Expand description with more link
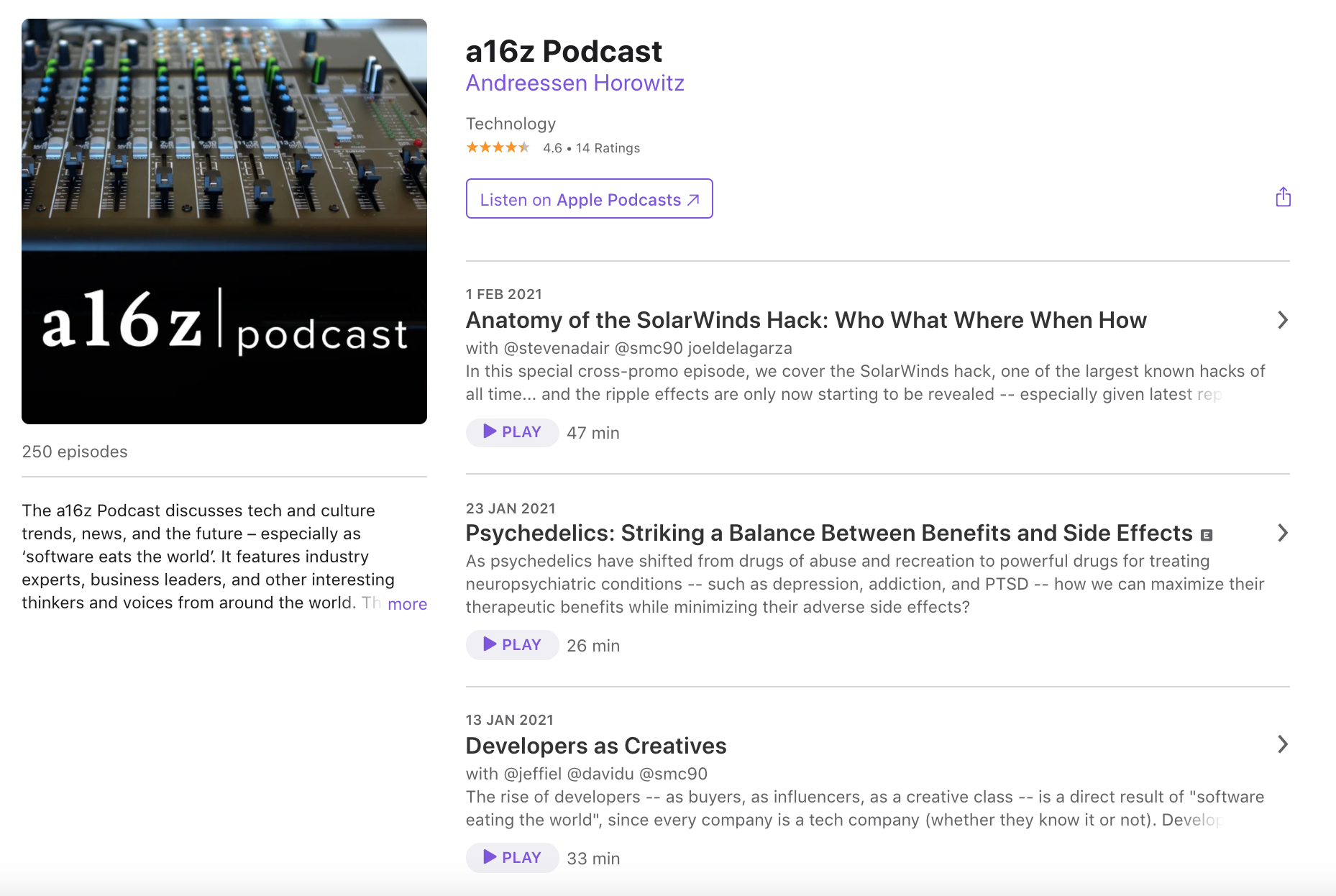1336x896 pixels. [x=407, y=604]
